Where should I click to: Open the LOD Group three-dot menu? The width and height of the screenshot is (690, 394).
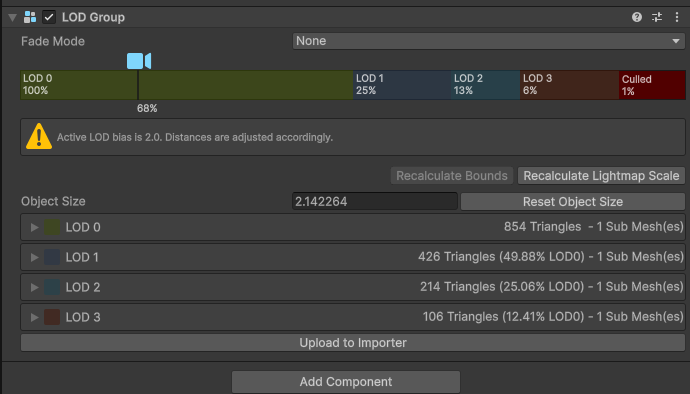point(677,17)
